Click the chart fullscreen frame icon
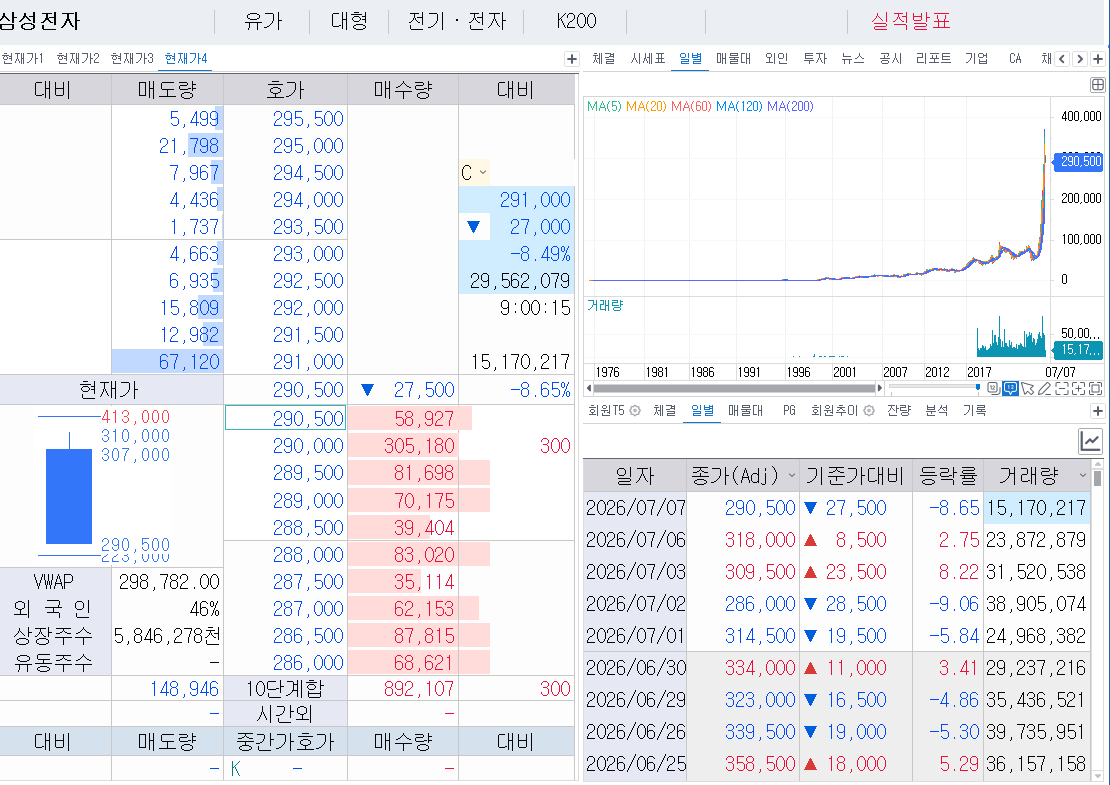The image size is (1110, 785). 1095,388
